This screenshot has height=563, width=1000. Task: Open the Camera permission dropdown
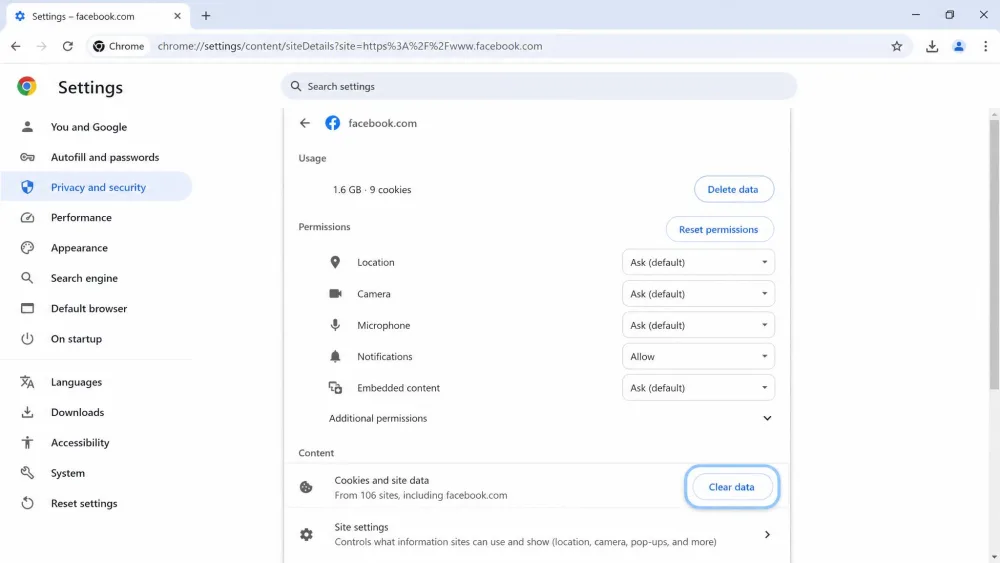click(x=698, y=294)
